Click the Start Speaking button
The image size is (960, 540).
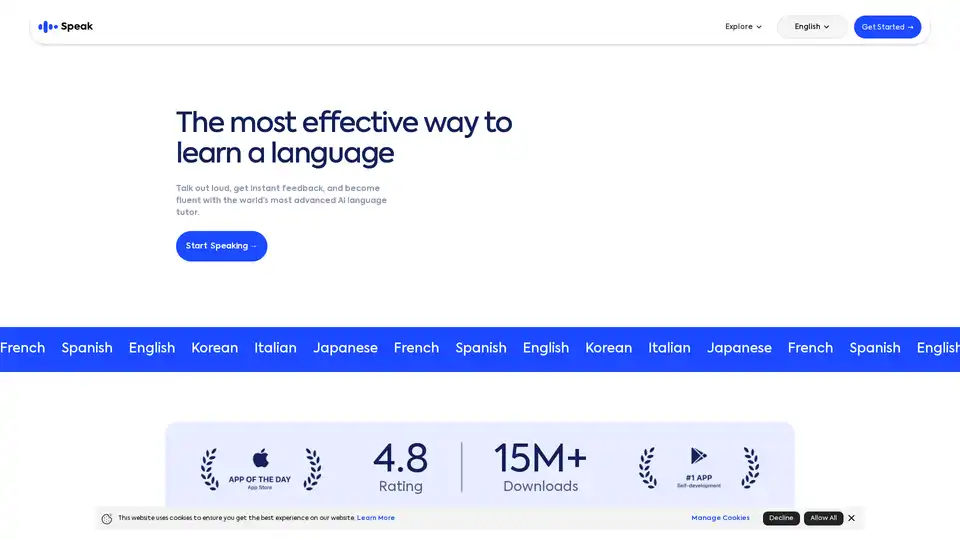[221, 246]
